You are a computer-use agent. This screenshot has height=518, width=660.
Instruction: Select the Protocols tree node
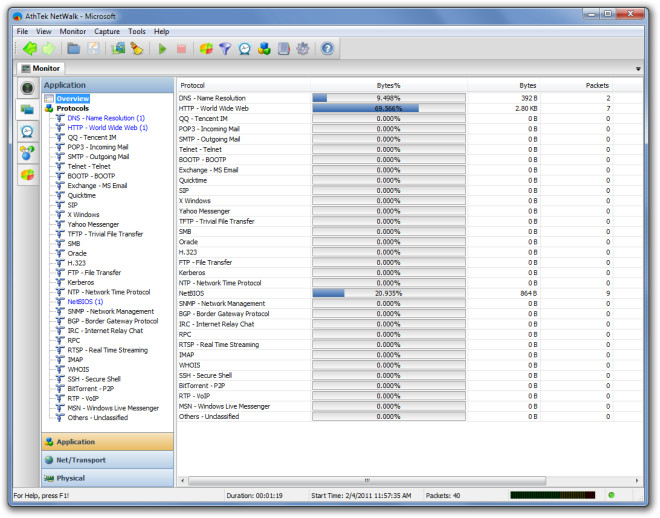tap(72, 108)
